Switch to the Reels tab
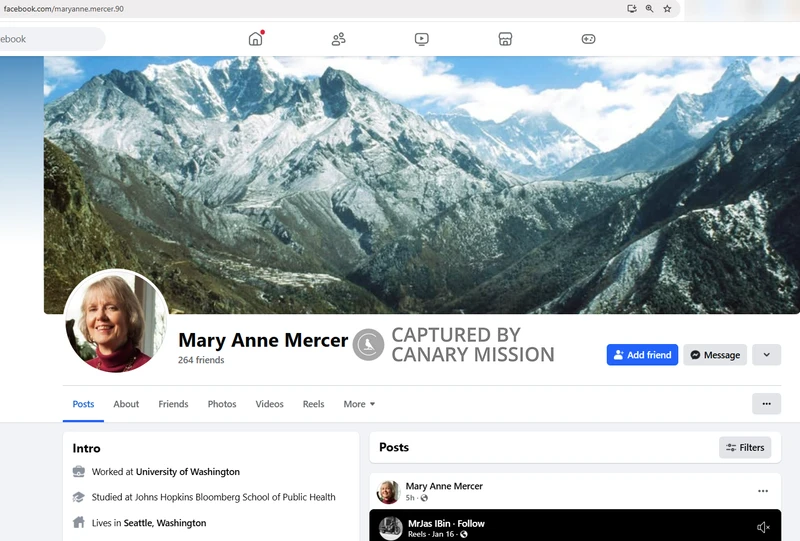This screenshot has width=800, height=541. [x=313, y=404]
